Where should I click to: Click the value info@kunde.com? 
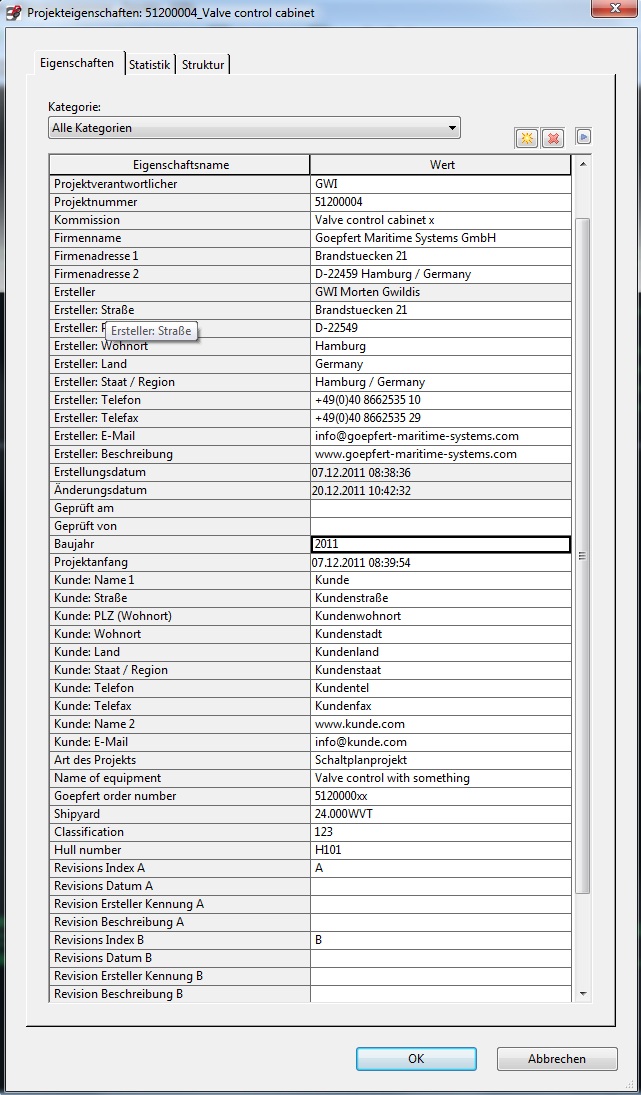click(x=441, y=742)
